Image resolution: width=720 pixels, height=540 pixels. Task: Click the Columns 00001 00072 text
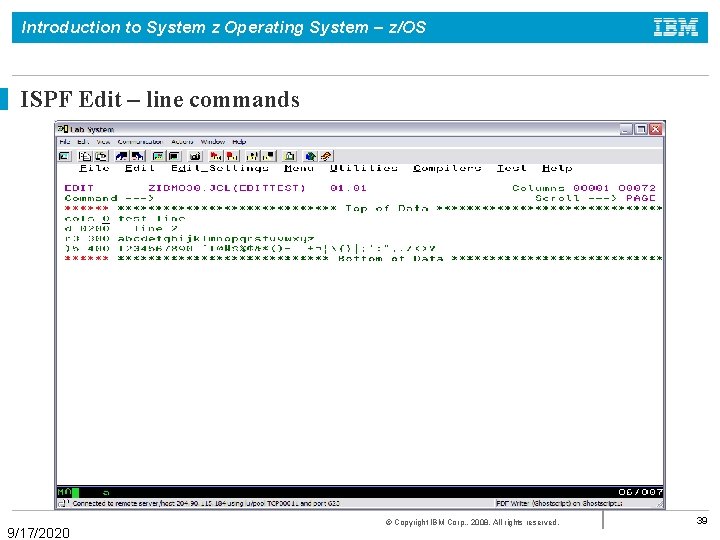point(584,188)
